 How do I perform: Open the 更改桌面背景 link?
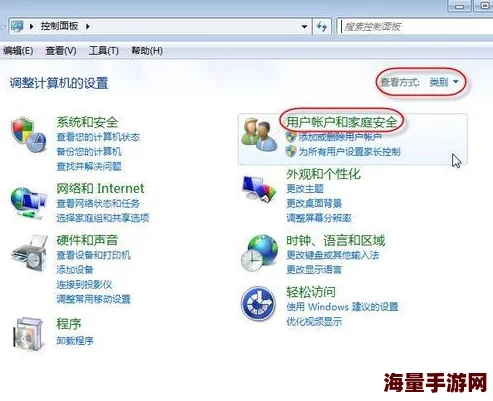coord(314,203)
